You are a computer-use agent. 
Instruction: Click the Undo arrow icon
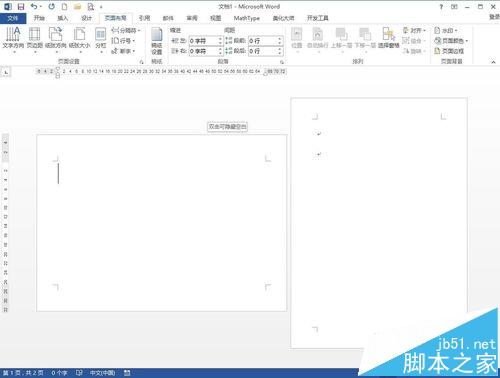[x=34, y=7]
